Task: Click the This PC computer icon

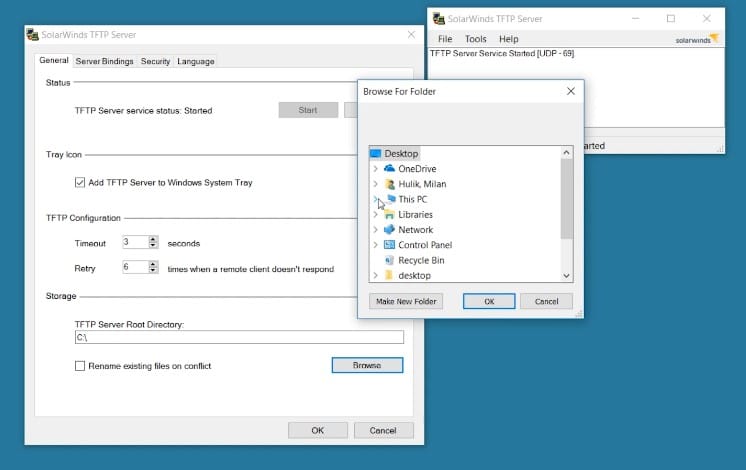Action: pos(391,198)
